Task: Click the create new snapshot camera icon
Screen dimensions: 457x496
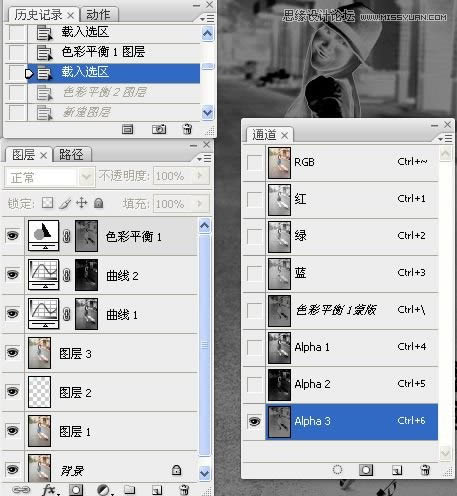Action: (x=159, y=129)
